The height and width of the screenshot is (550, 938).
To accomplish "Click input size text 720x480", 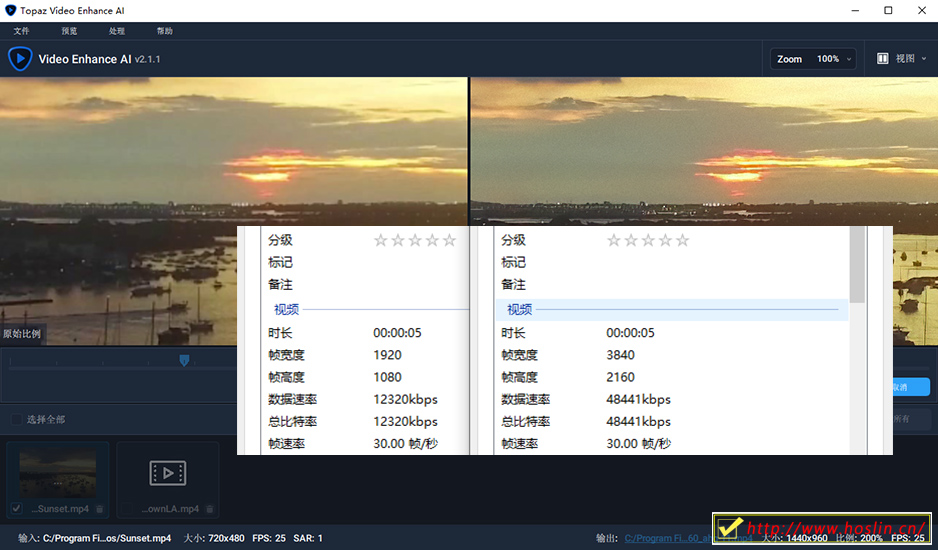I will coord(226,538).
